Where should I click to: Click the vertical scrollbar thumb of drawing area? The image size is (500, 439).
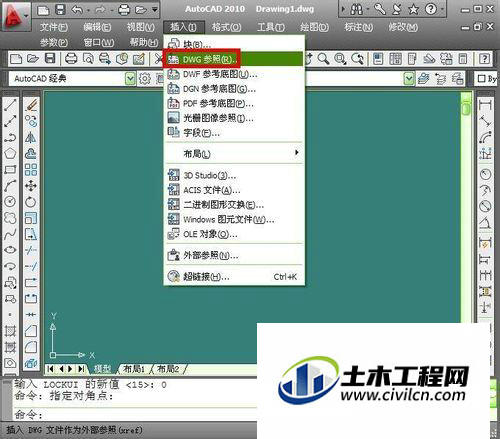point(466,108)
